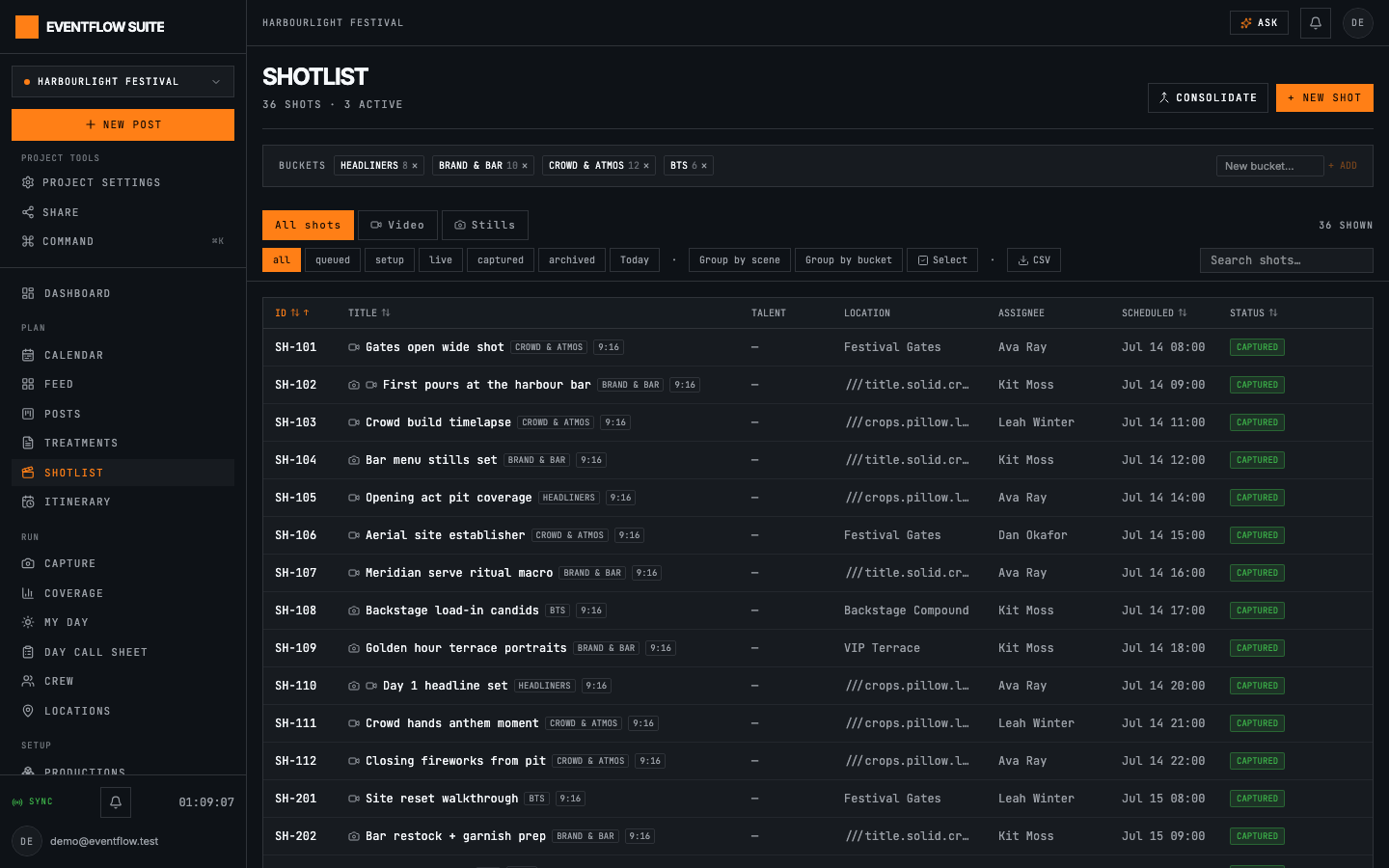Open Calendar from the sidebar
This screenshot has height=868, width=1389.
coord(123,355)
